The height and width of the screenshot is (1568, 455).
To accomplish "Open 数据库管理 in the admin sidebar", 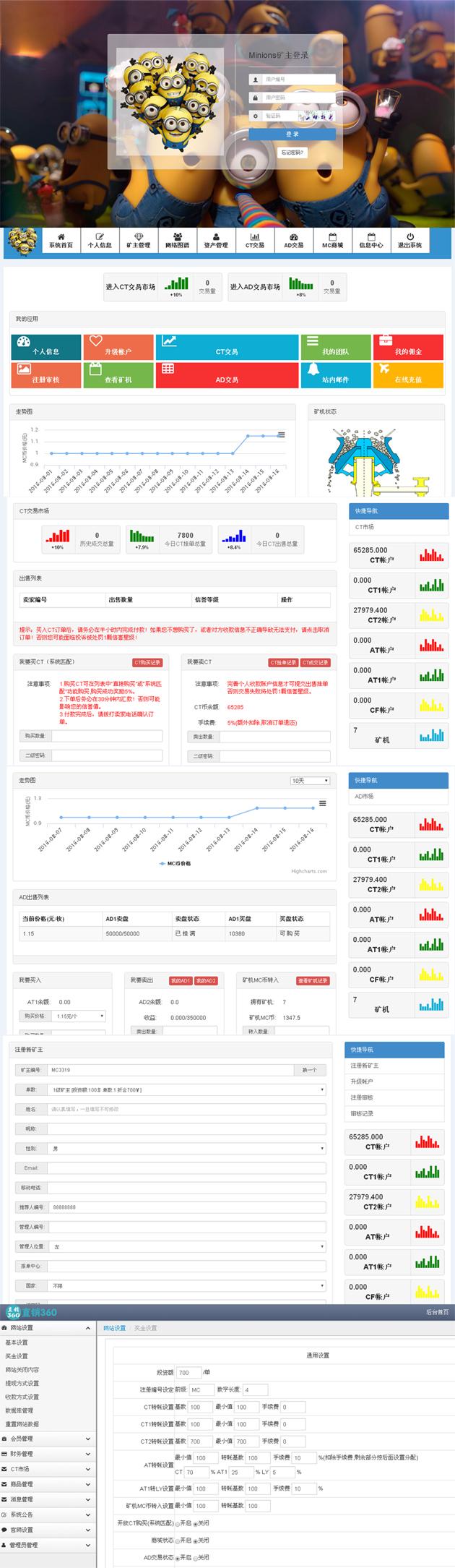I will coord(19,1410).
